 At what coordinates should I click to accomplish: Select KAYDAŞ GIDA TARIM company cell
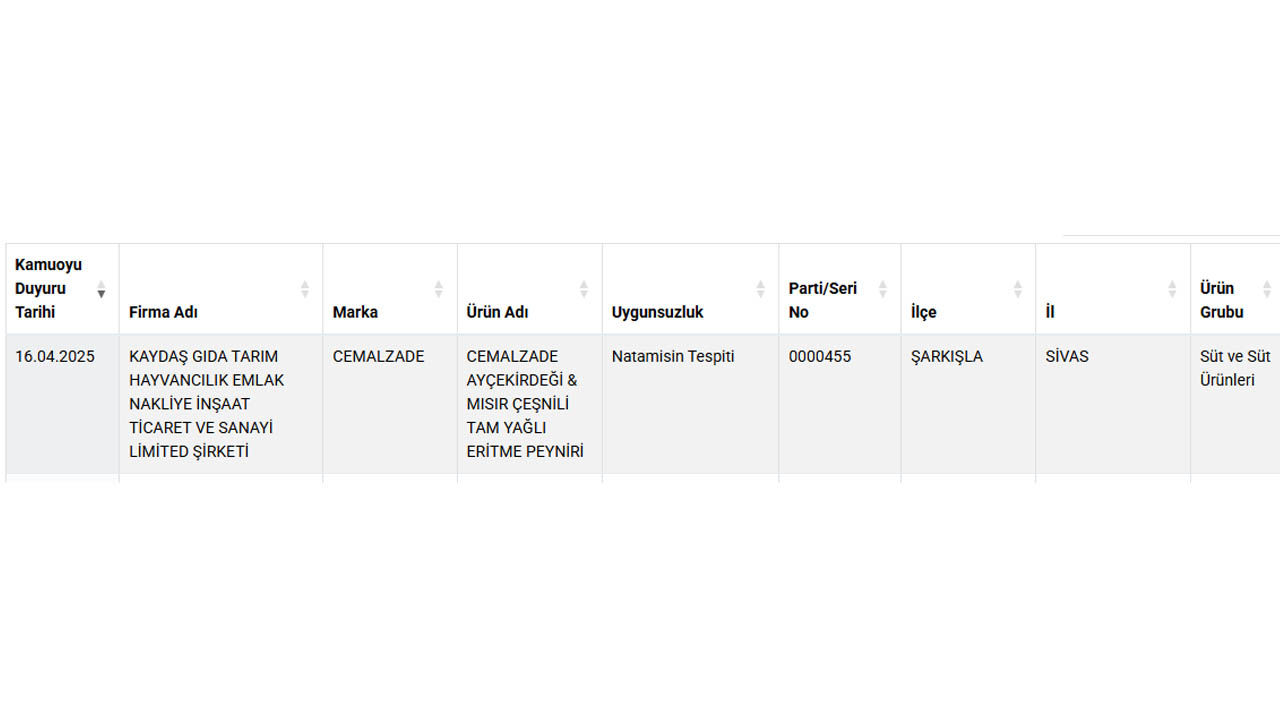point(221,404)
